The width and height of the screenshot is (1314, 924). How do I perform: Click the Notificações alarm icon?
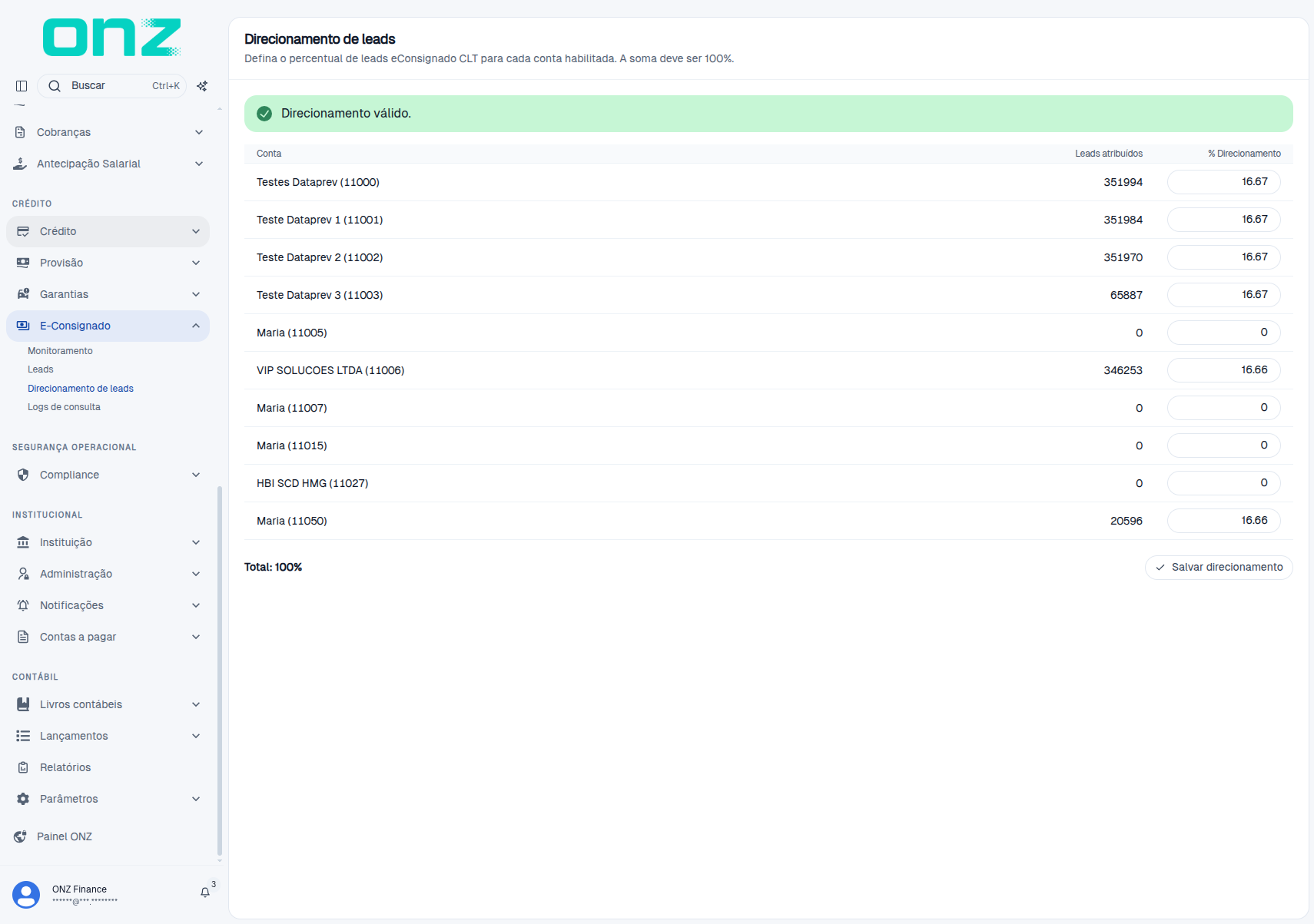tap(23, 605)
